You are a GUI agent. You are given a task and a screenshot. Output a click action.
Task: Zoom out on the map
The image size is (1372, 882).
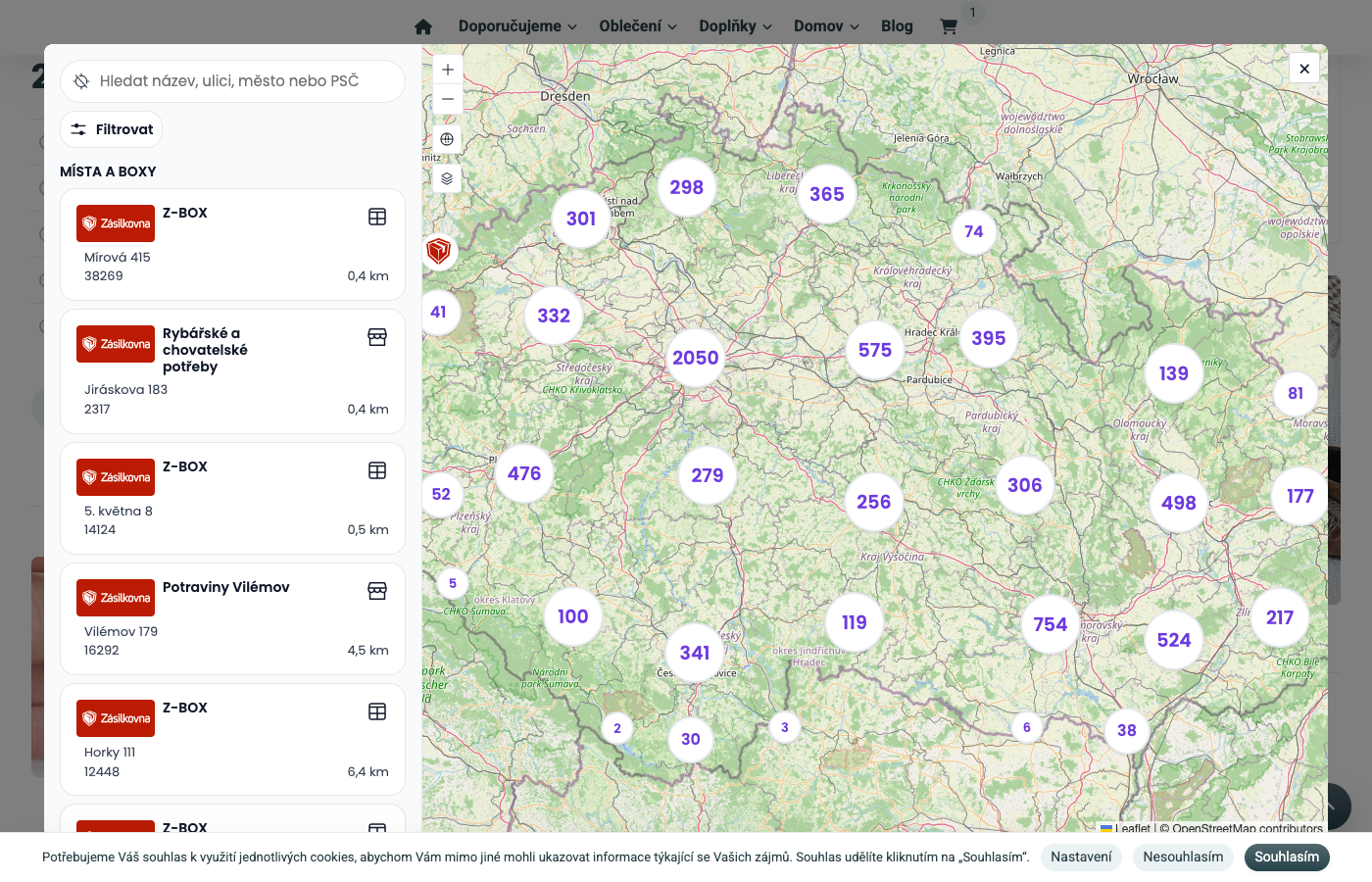(x=447, y=99)
